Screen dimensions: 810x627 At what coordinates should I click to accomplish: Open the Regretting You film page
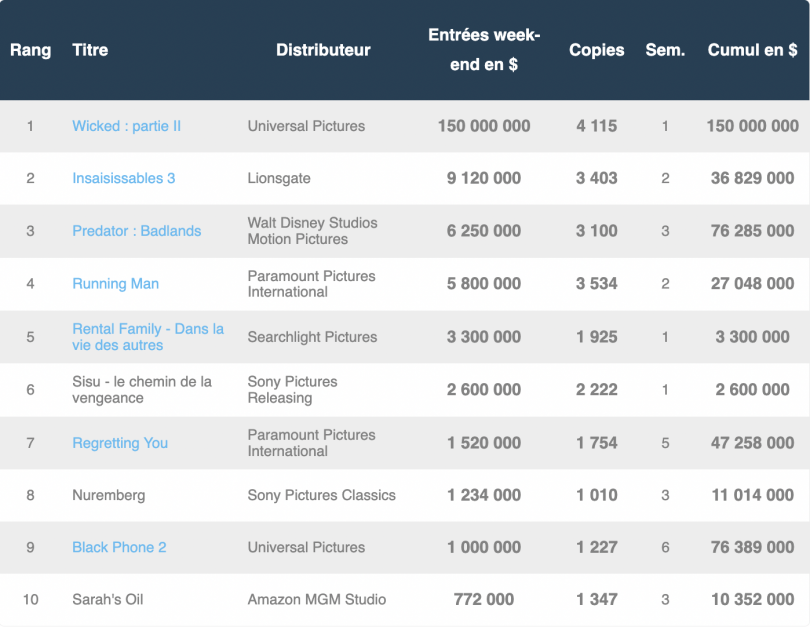(120, 443)
